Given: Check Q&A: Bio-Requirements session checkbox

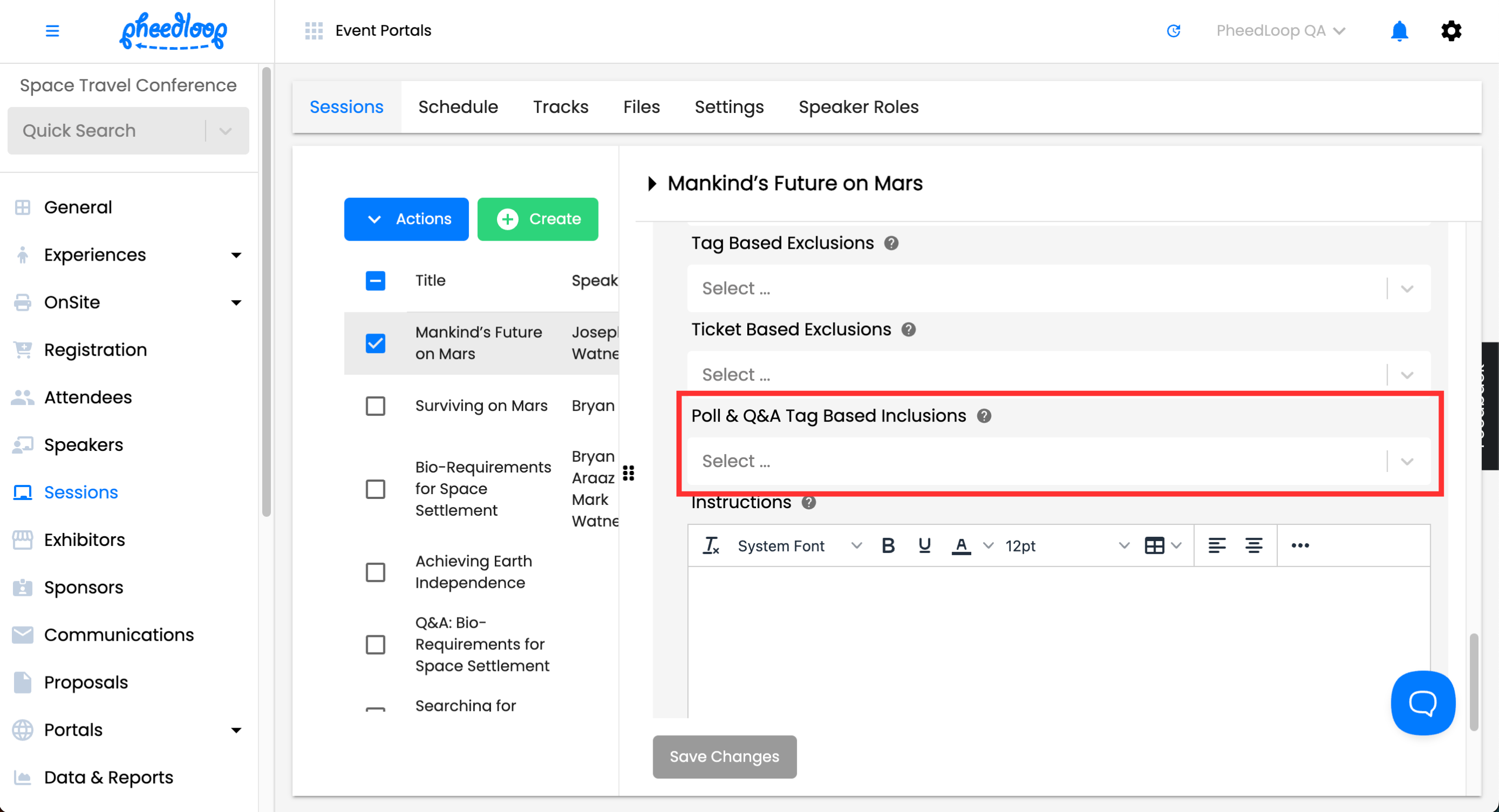Looking at the screenshot, I should point(375,644).
